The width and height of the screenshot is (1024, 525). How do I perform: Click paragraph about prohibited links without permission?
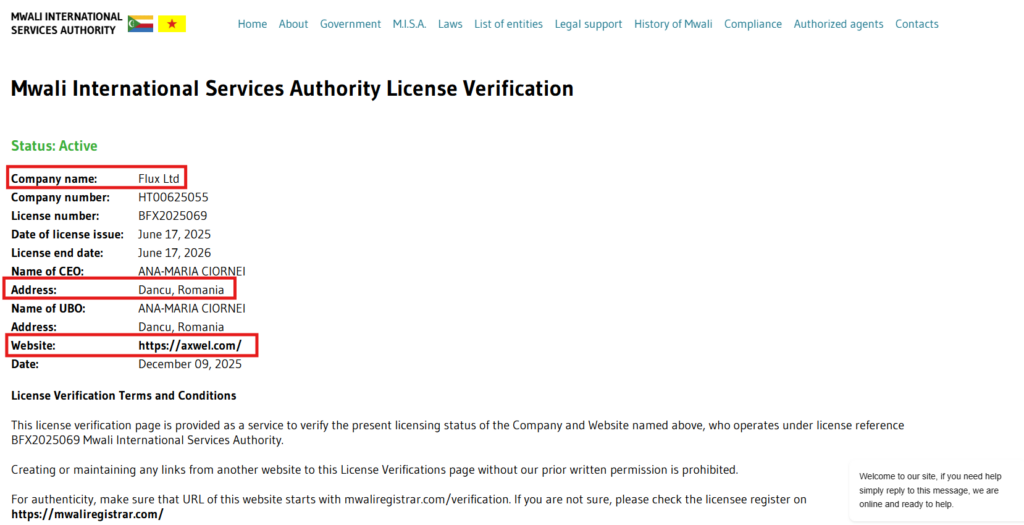tap(375, 469)
